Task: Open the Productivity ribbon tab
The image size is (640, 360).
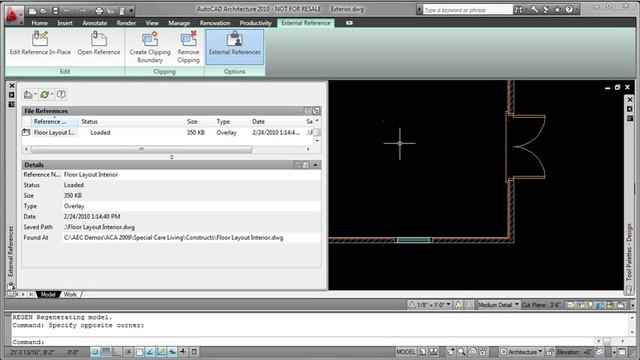Action: click(256, 23)
